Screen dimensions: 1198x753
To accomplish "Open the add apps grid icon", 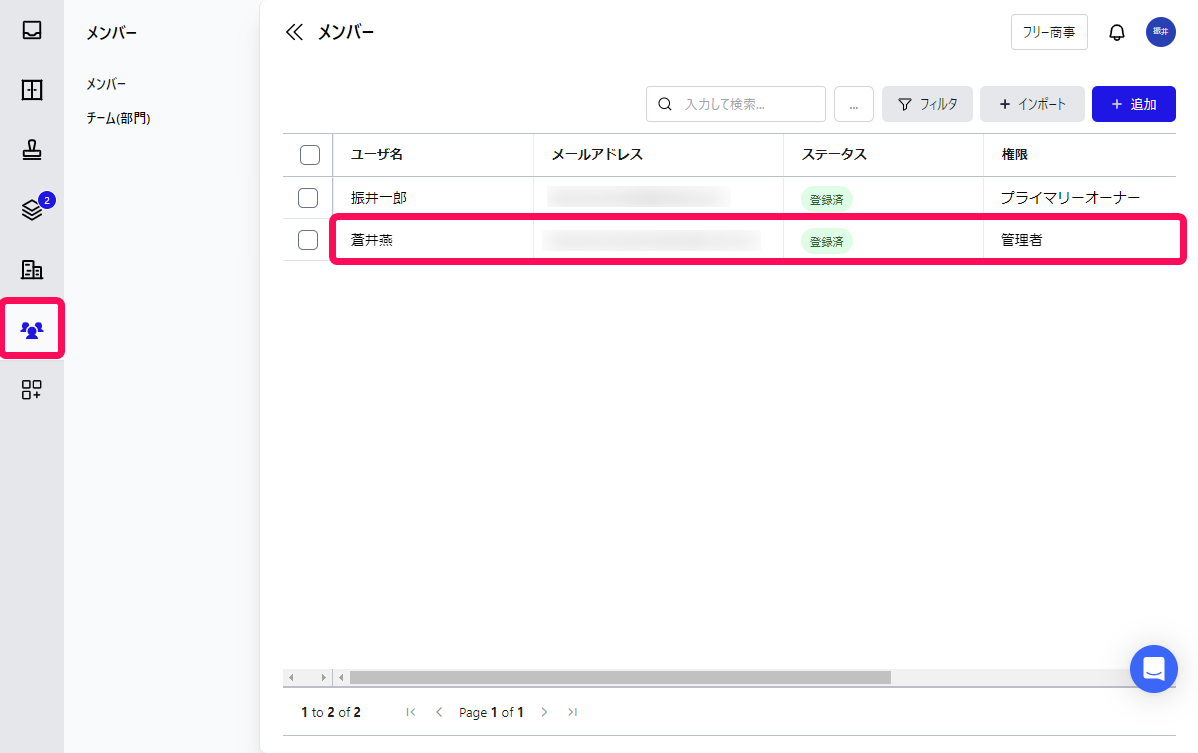I will tap(31, 389).
